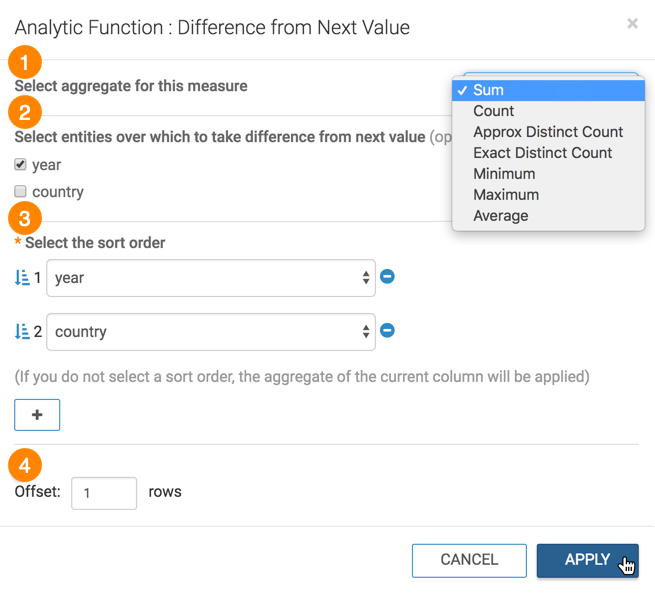Click the orange step 4 marker
The height and width of the screenshot is (594, 655).
25,466
